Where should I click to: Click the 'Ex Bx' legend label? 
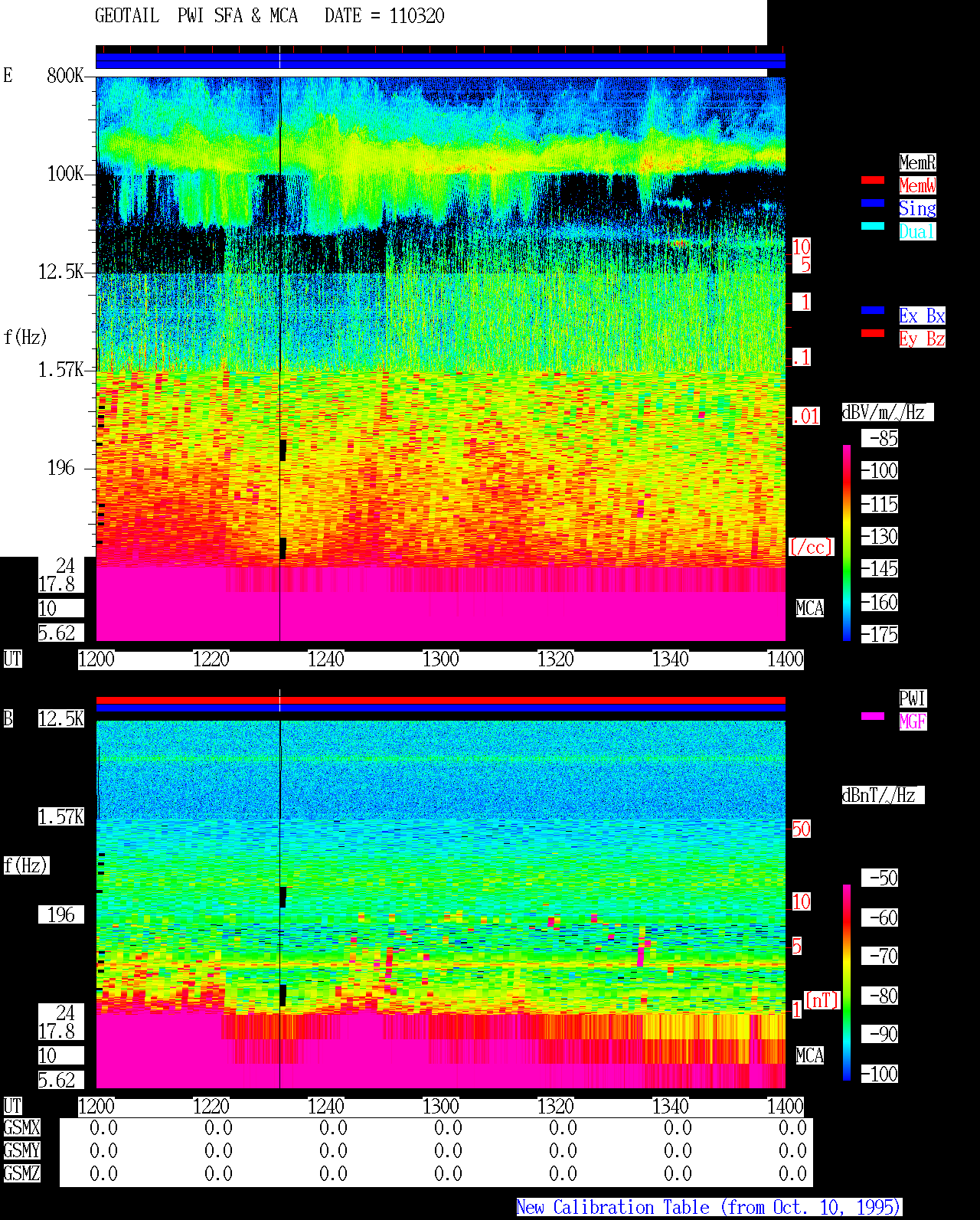(922, 316)
